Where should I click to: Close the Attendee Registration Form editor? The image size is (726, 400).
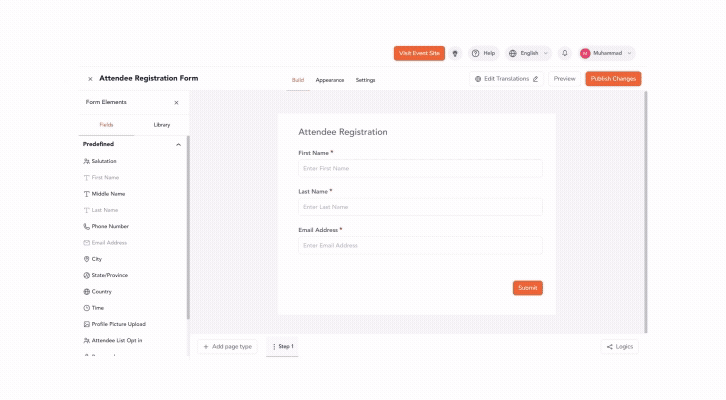[90, 79]
